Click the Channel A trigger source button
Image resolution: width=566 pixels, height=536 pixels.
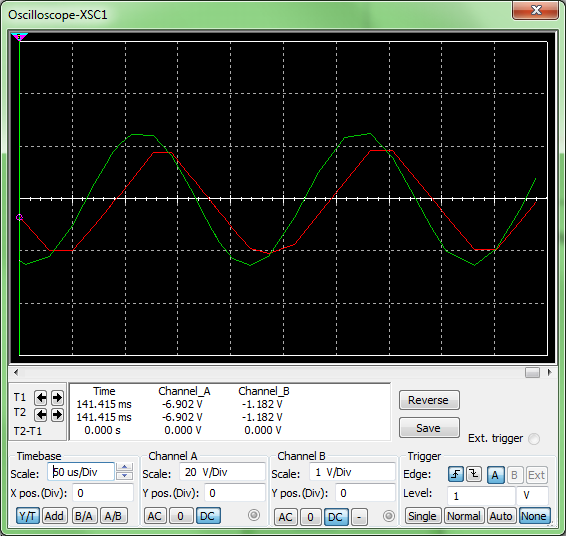click(x=495, y=475)
